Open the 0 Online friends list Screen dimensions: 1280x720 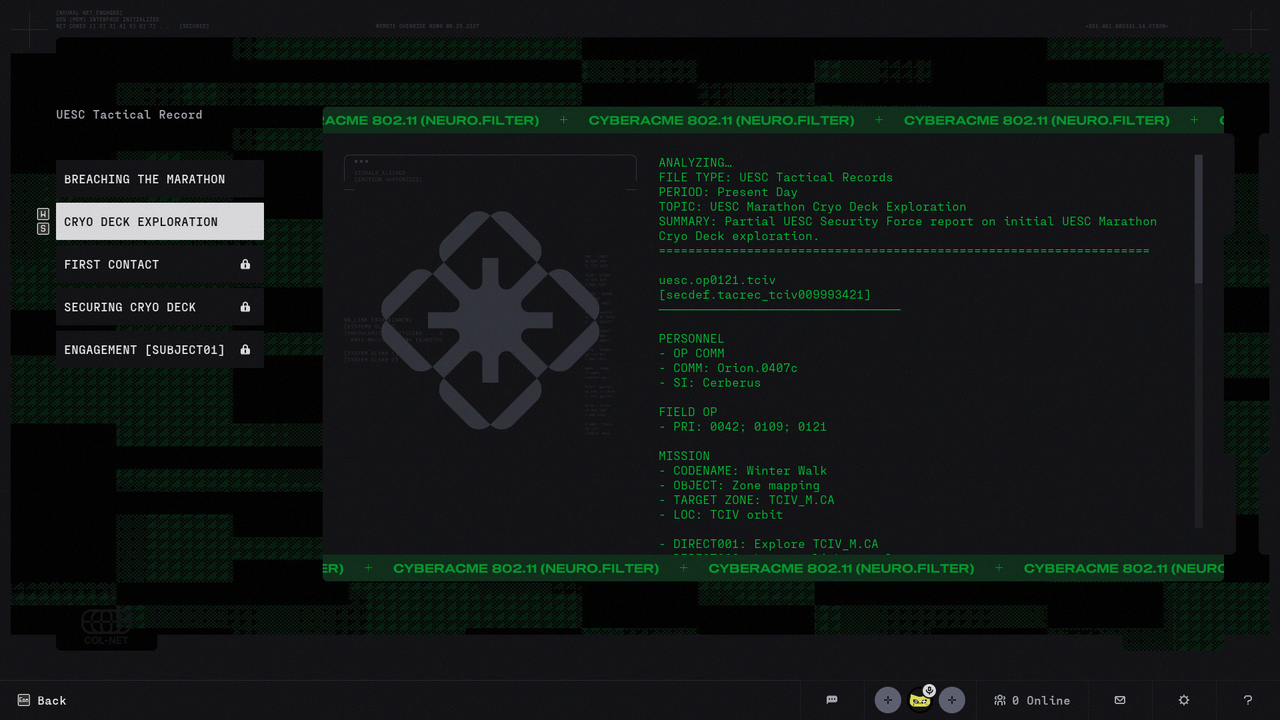tap(1032, 700)
